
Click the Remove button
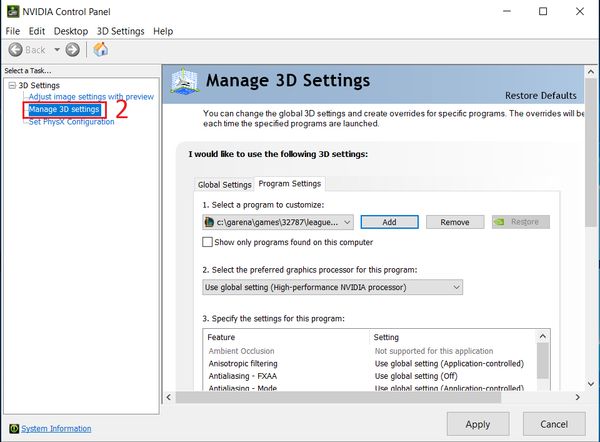click(455, 222)
